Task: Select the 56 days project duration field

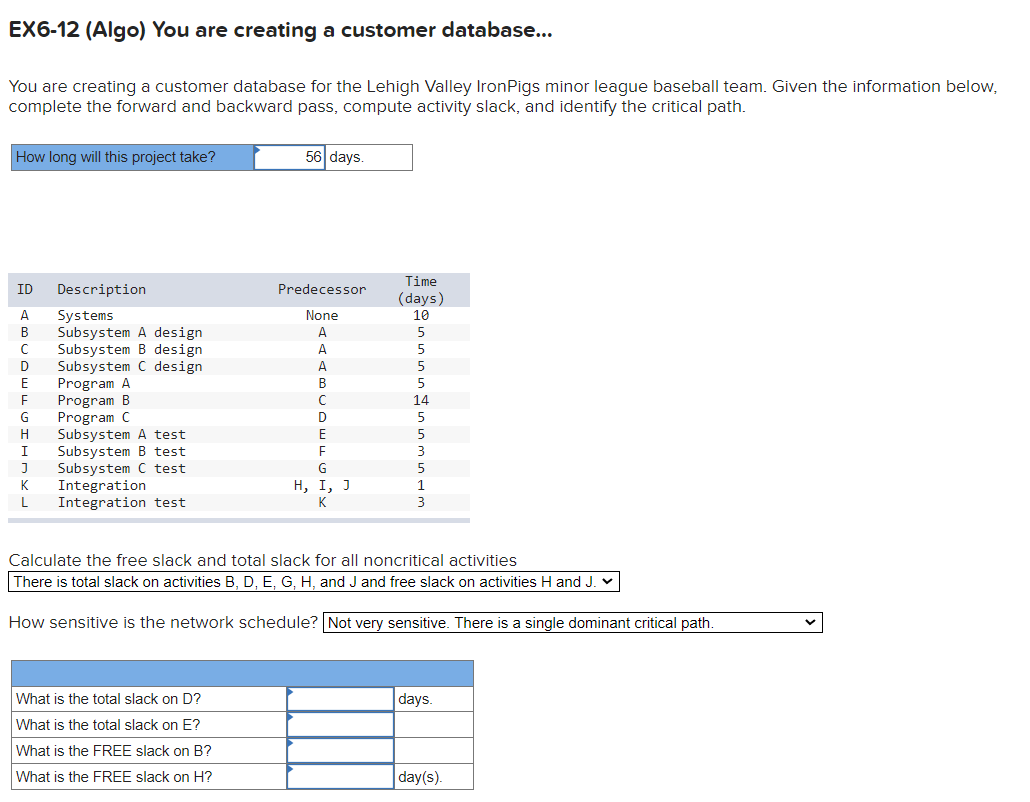Action: tap(290, 157)
